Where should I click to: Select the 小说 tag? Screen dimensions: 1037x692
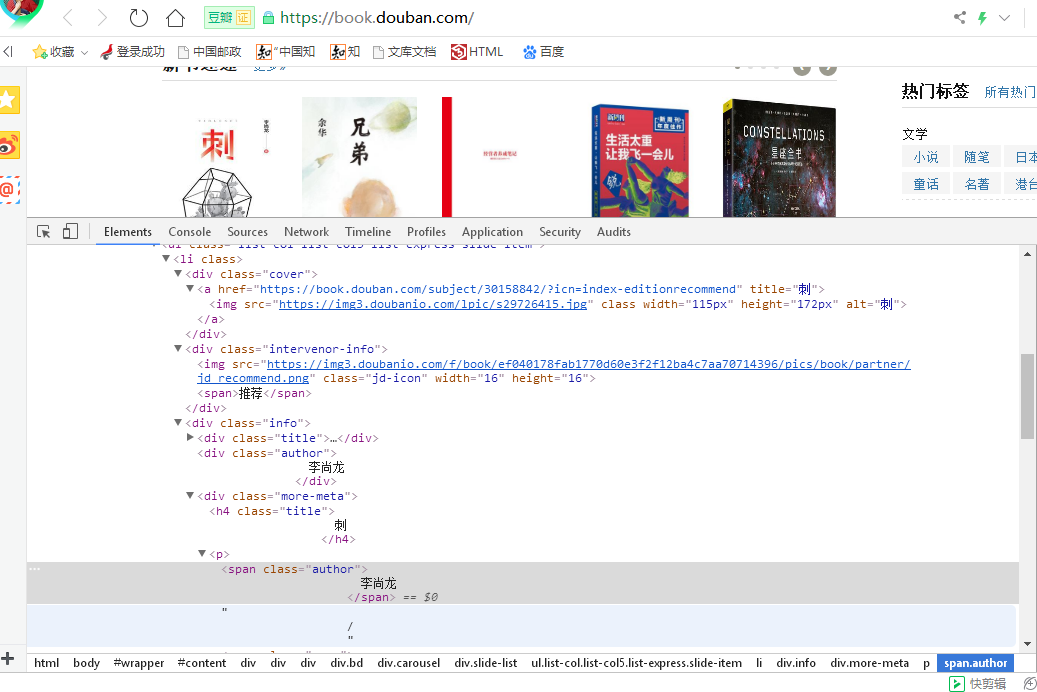tap(926, 157)
